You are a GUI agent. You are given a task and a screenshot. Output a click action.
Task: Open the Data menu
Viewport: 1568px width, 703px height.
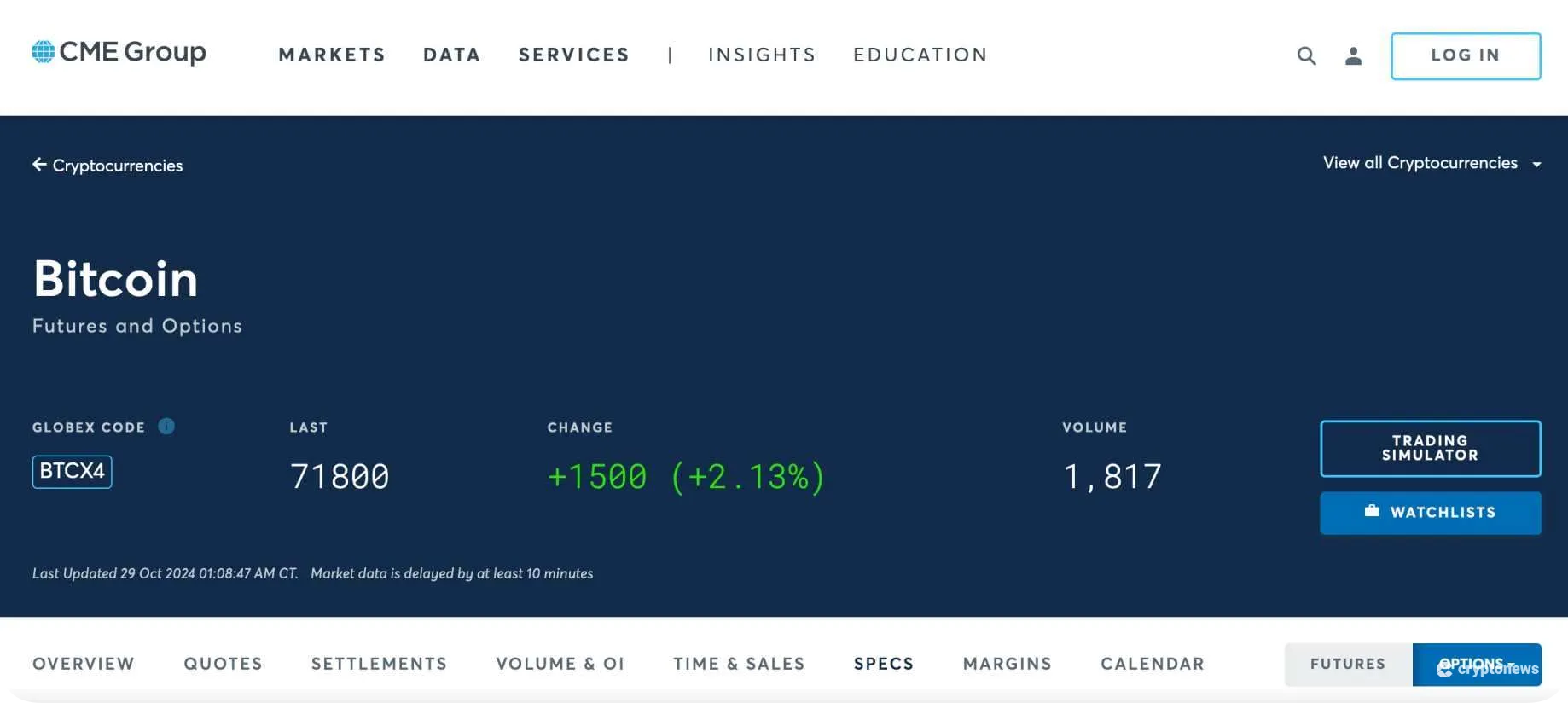[452, 55]
